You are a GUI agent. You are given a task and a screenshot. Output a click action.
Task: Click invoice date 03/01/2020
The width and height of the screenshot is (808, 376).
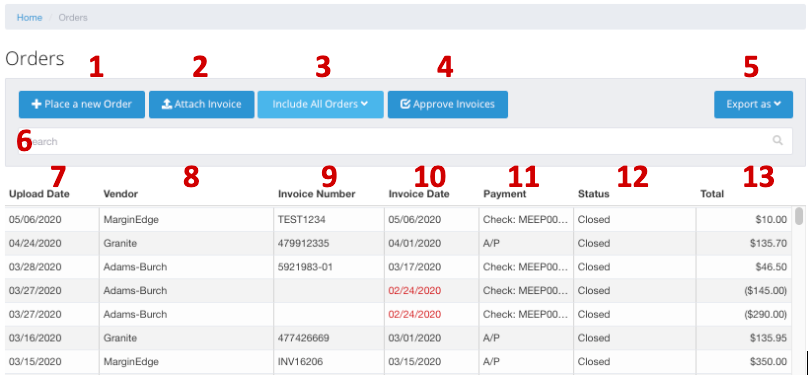coord(415,338)
